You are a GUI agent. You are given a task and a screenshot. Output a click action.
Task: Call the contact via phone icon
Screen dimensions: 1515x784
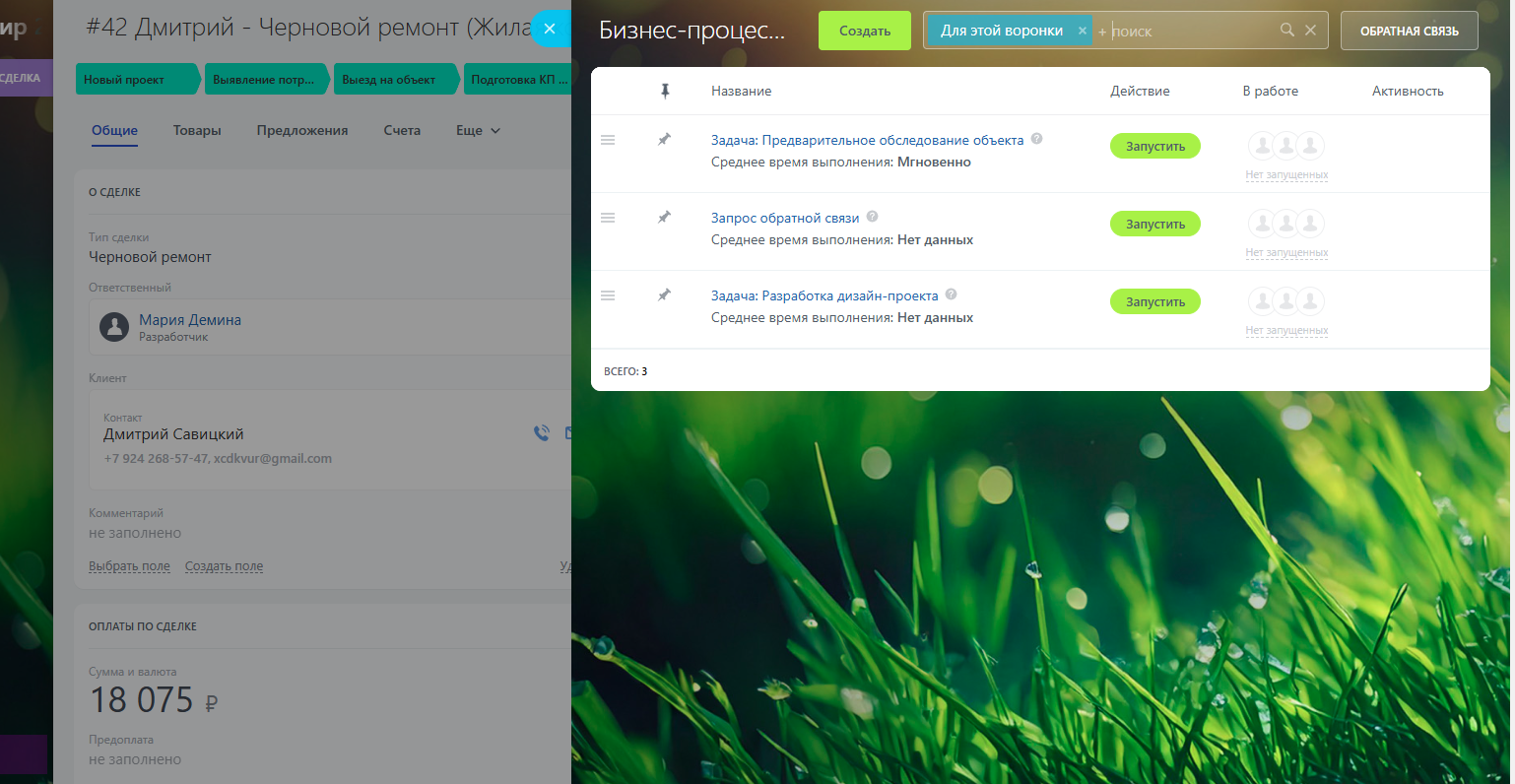(541, 432)
